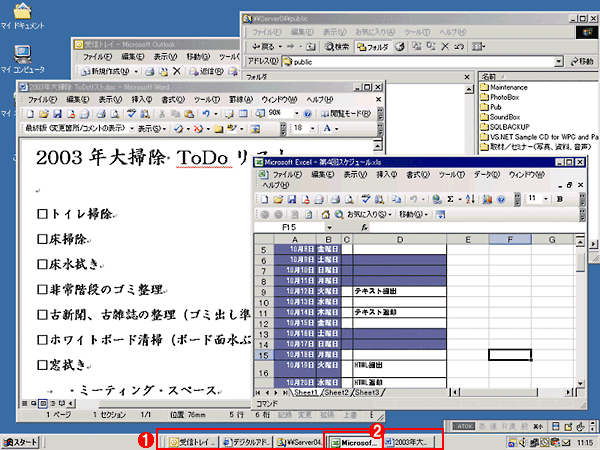Click Go (移動) button beside Explorer address
The width and height of the screenshot is (600, 450).
[582, 61]
